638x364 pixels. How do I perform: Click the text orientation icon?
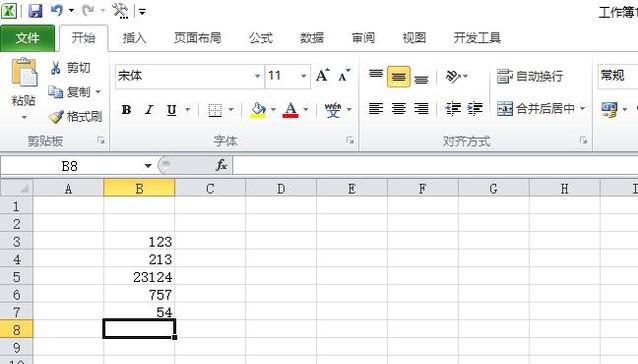click(x=453, y=76)
